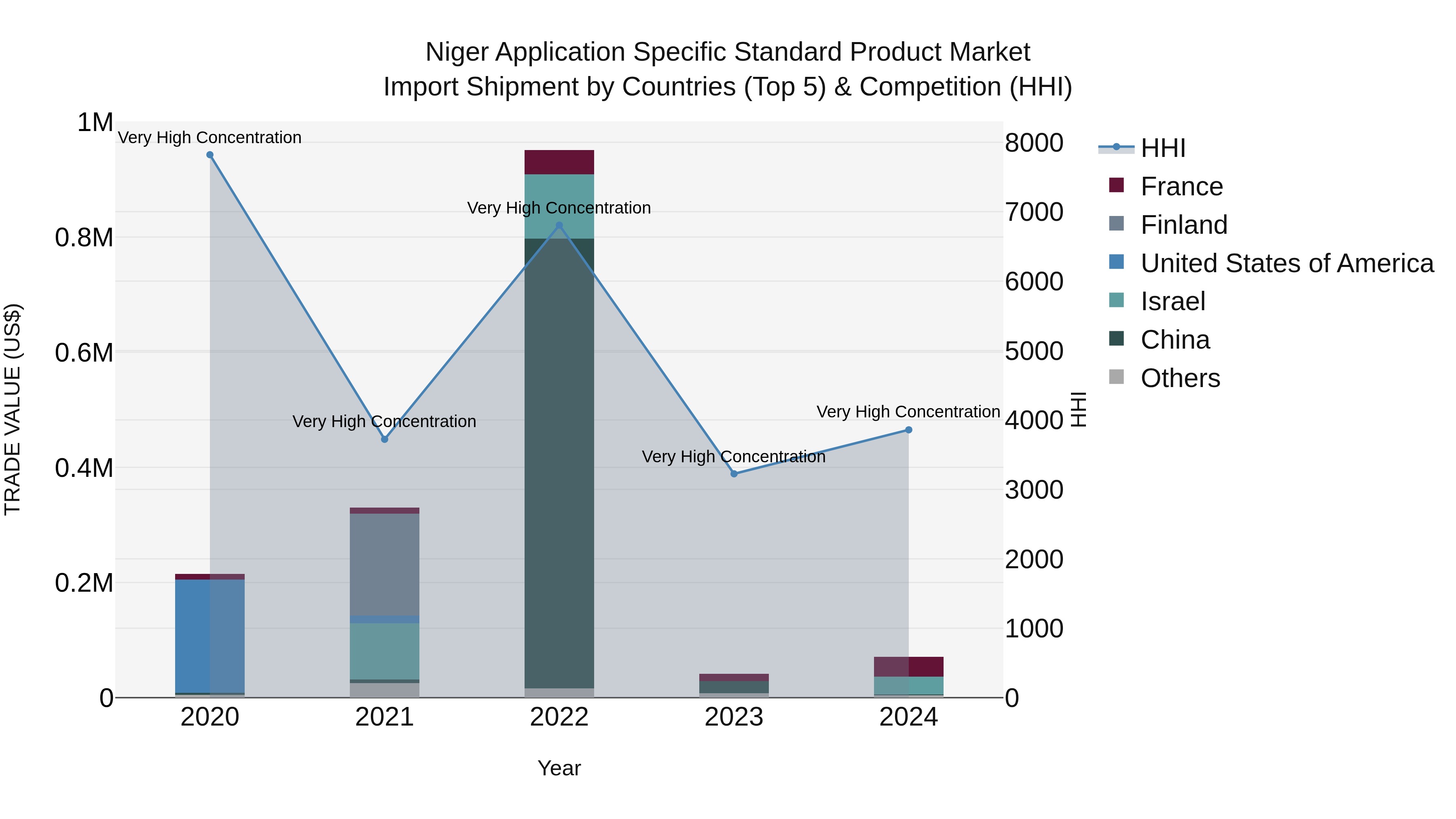Toggle the China legend entry
This screenshot has height=819, width=1456.
click(x=1159, y=340)
